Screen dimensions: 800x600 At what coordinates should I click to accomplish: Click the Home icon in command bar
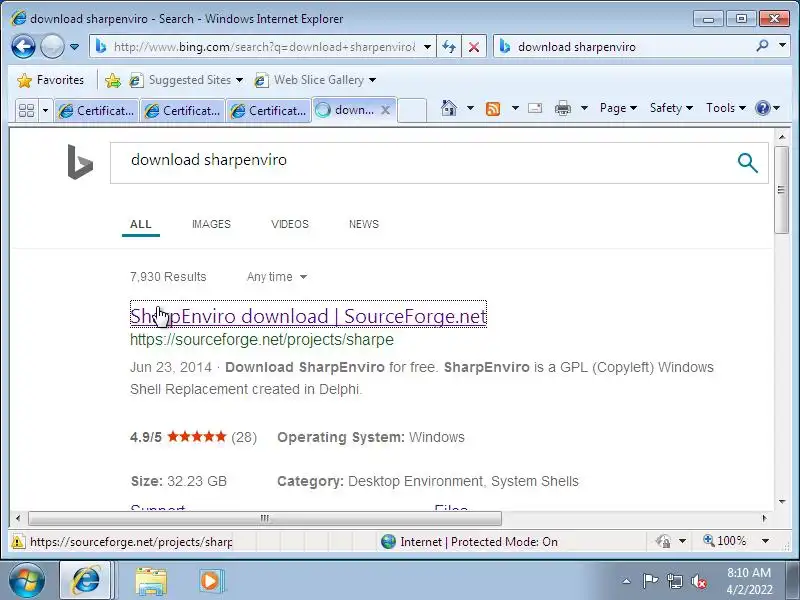449,108
